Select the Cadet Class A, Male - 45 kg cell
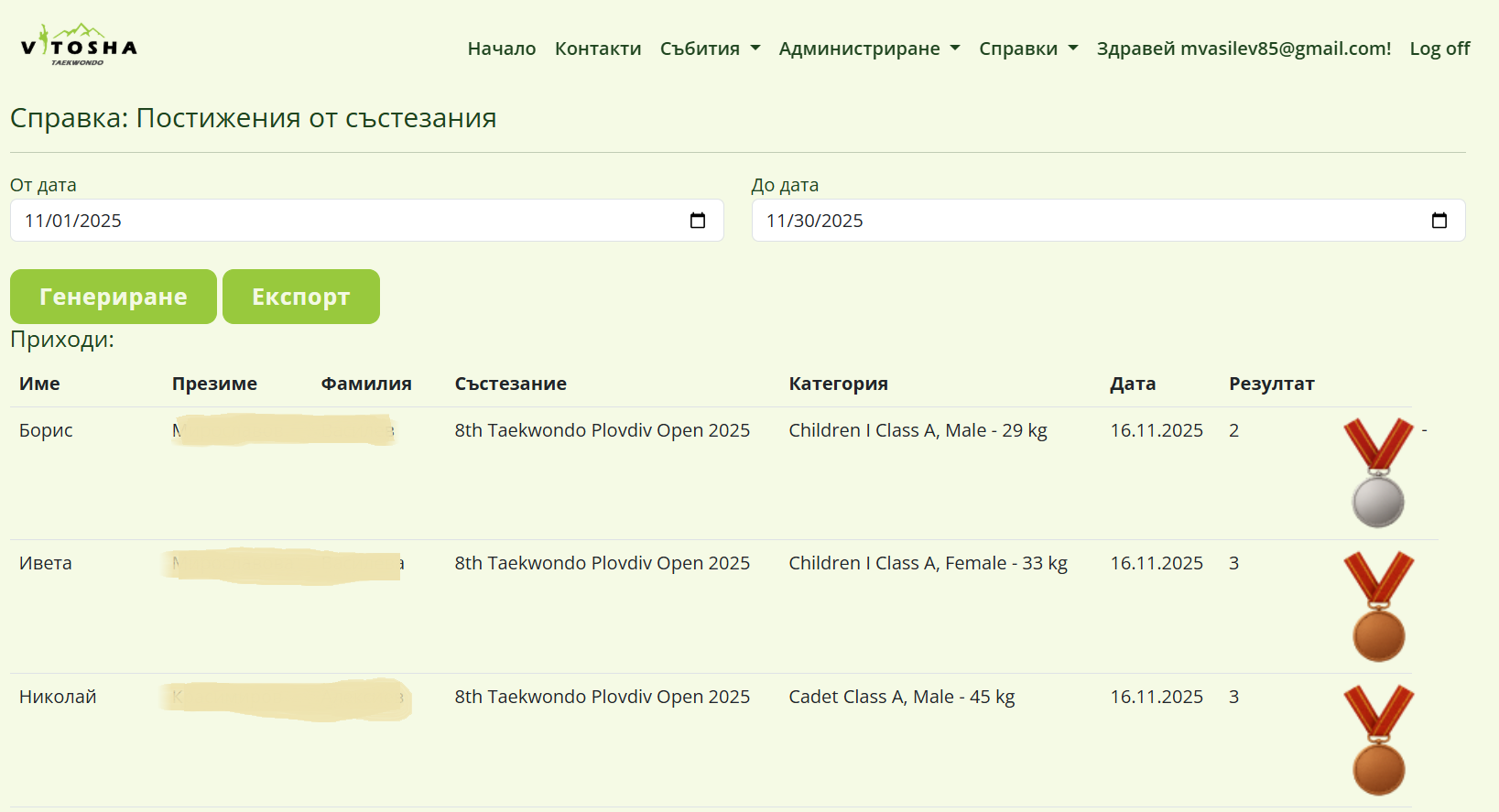 (x=902, y=697)
